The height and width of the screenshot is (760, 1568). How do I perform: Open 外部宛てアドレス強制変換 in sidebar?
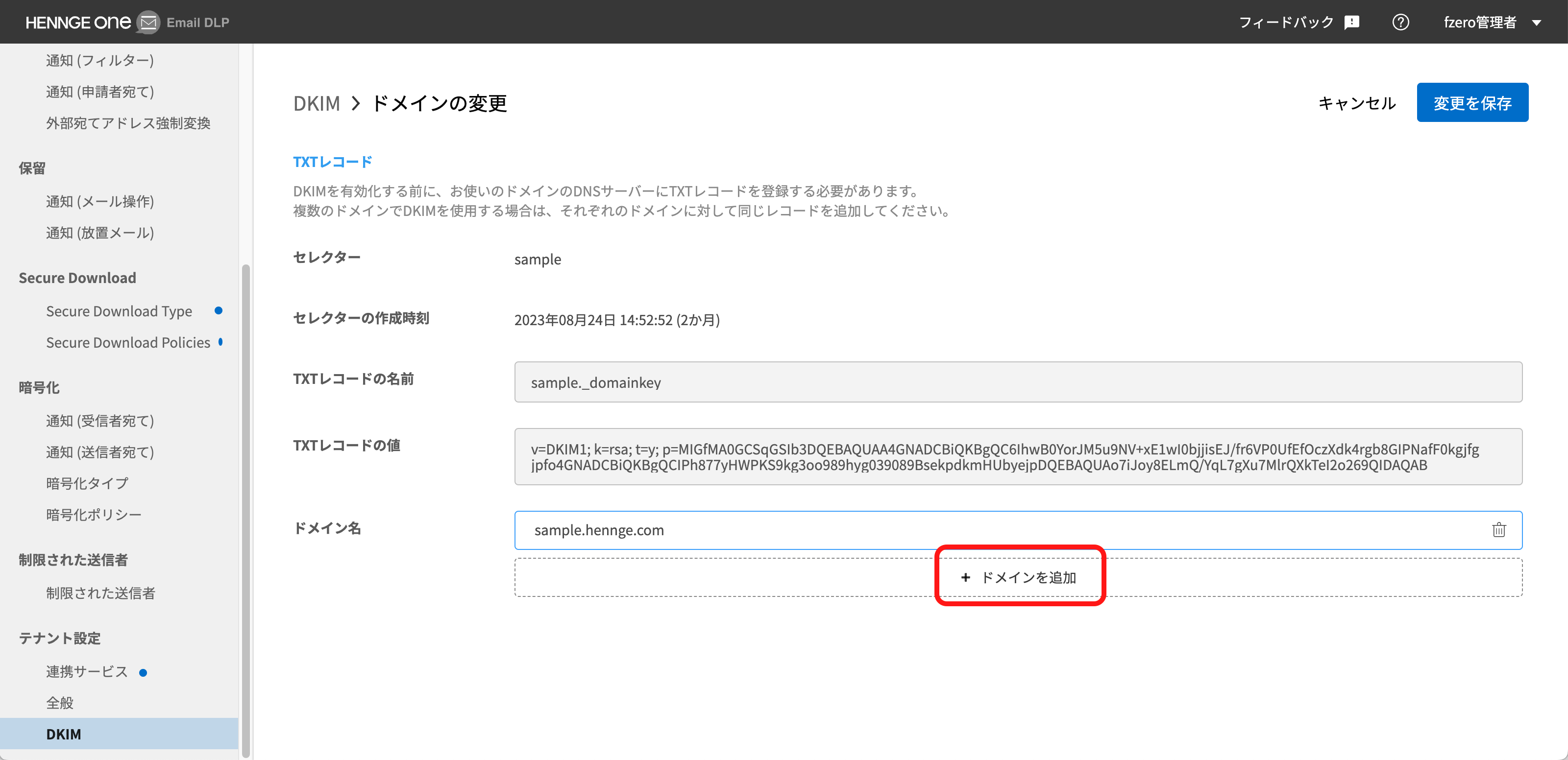[128, 123]
